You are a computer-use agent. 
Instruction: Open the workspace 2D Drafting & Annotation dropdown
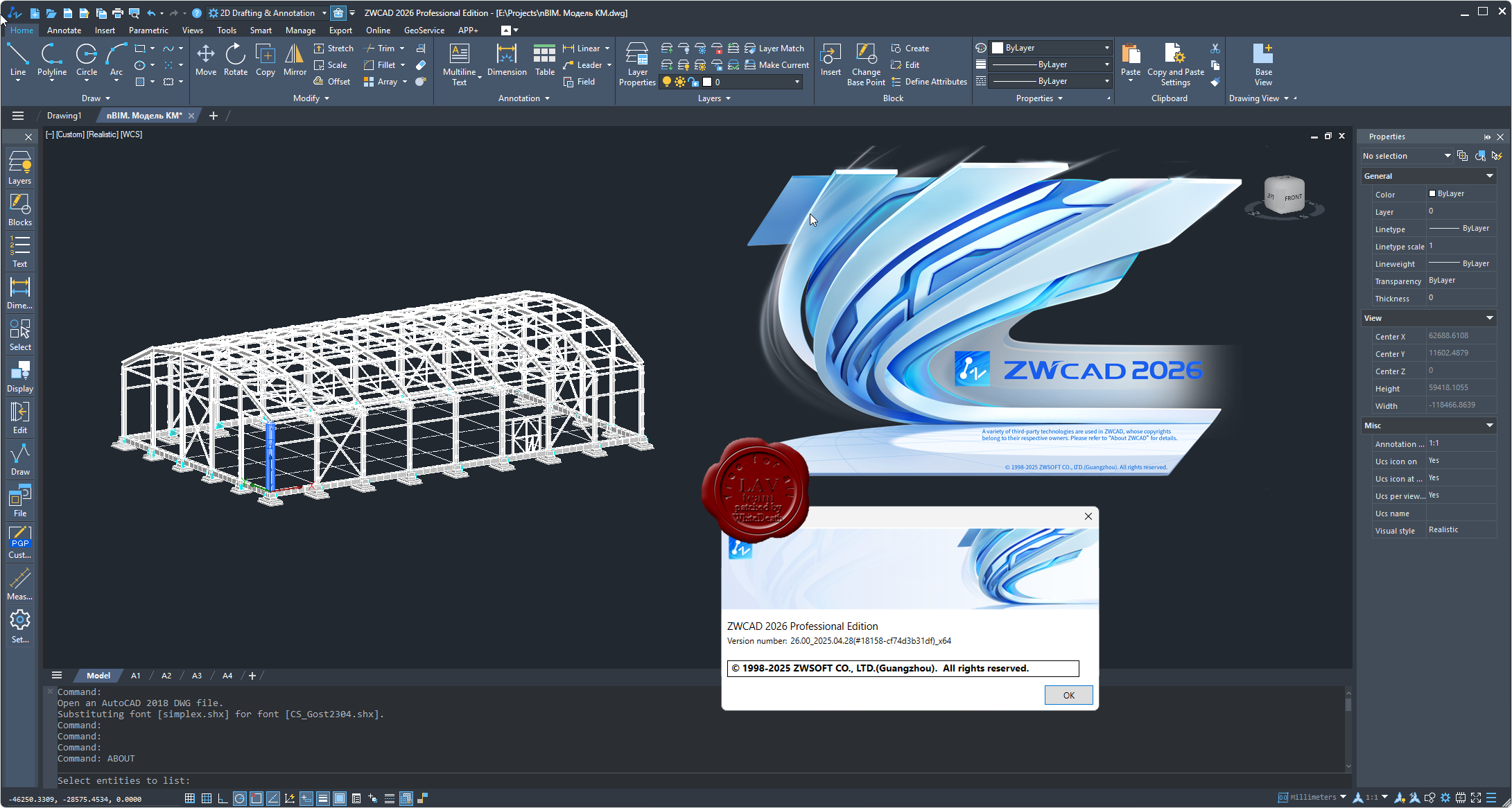(x=268, y=13)
